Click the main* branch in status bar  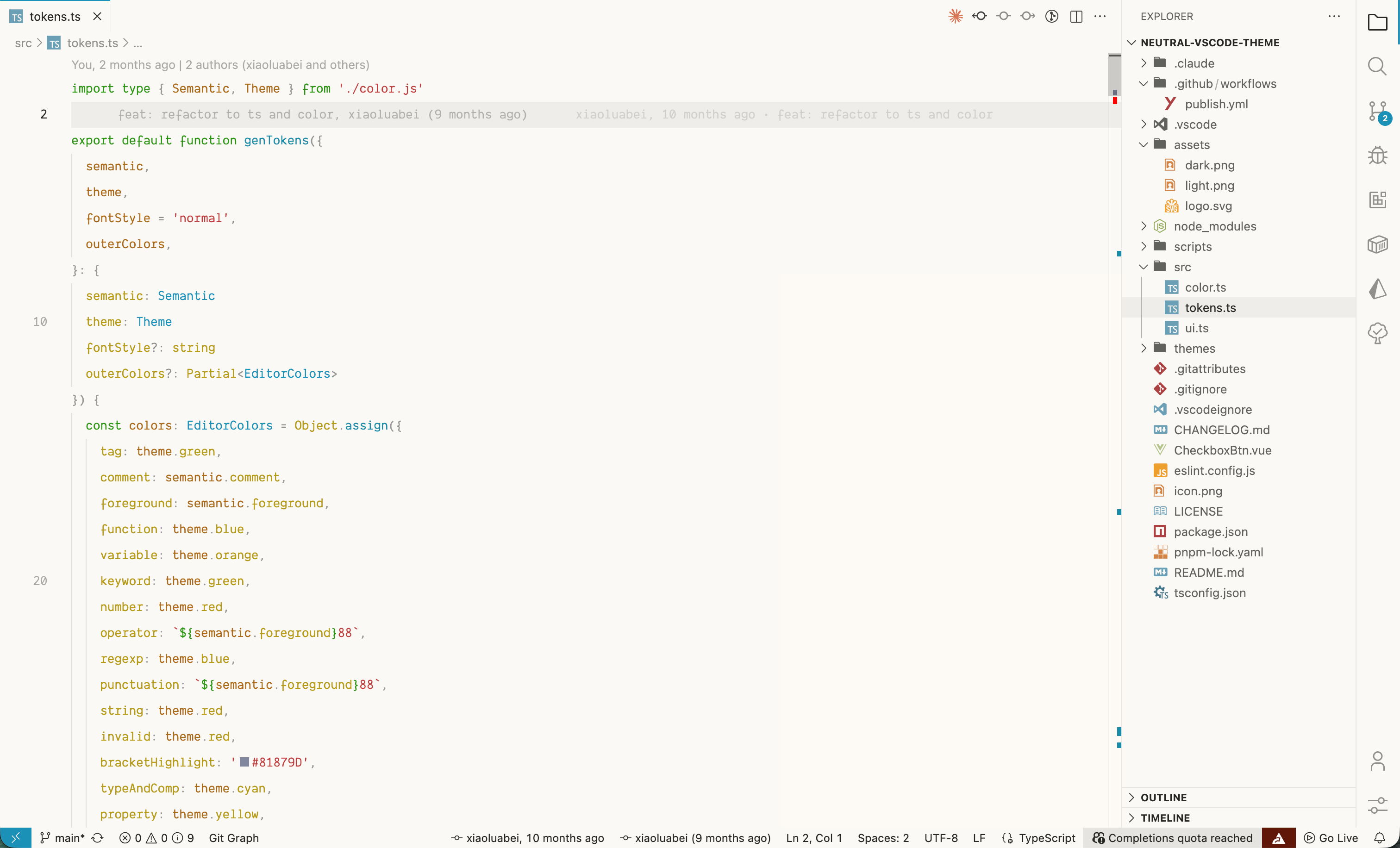pyautogui.click(x=62, y=838)
